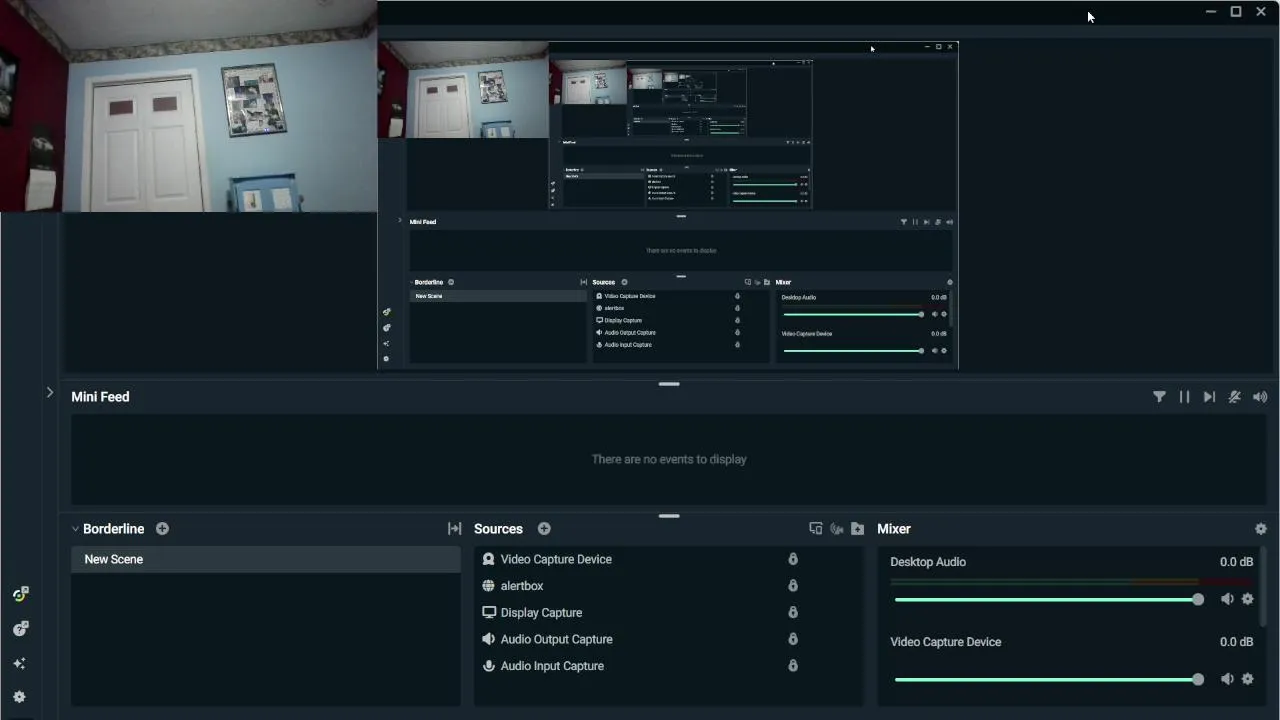The height and width of the screenshot is (720, 1280).
Task: Open the help question-mark icon in sidebar
Action: click(20, 629)
